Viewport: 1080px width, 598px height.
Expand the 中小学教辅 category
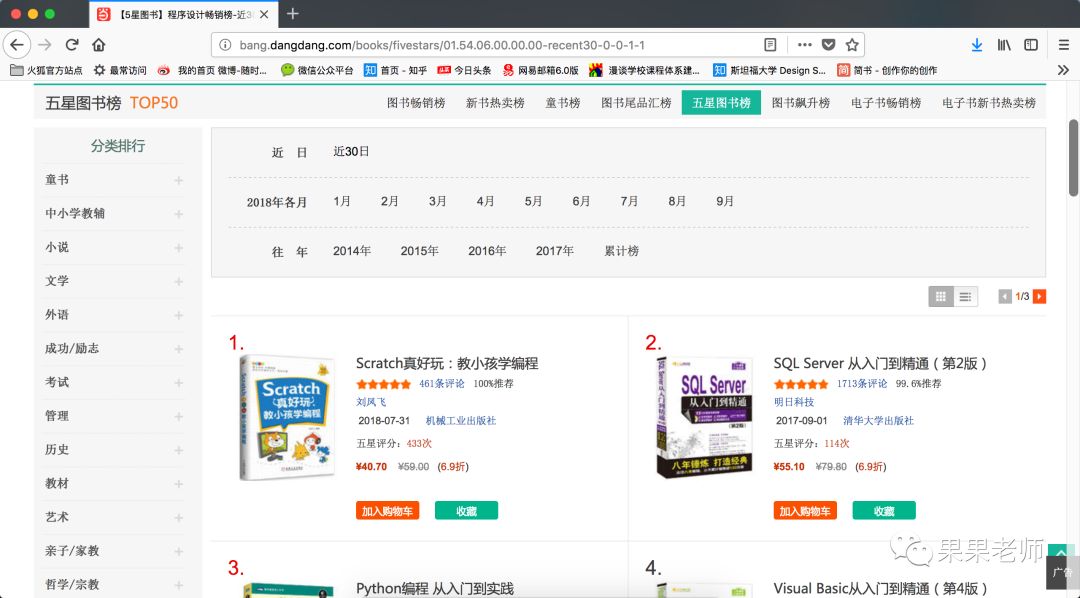(x=178, y=214)
